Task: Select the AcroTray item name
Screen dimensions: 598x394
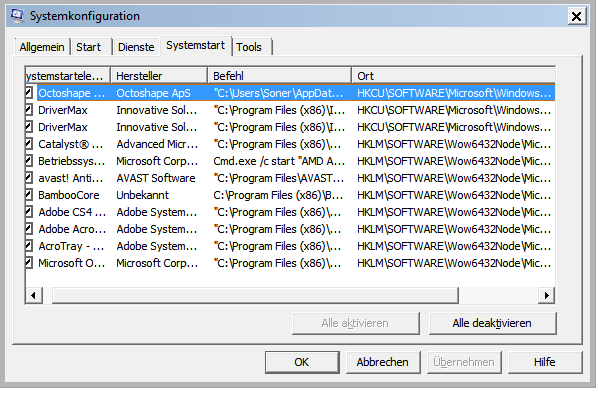Action: (71, 246)
